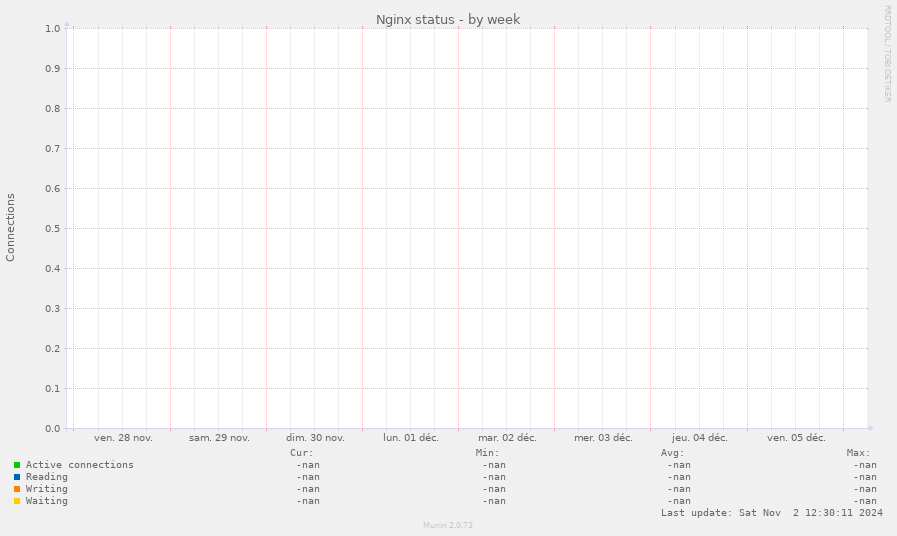This screenshot has width=897, height=536.
Task: Click the 'ven. 28 nov.' date label
Action: [x=124, y=438]
